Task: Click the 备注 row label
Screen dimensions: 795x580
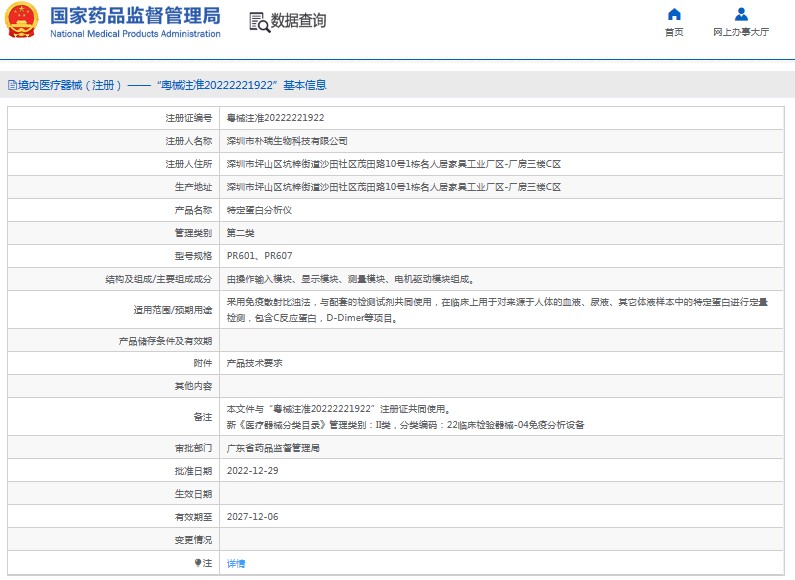Action: 203,417
